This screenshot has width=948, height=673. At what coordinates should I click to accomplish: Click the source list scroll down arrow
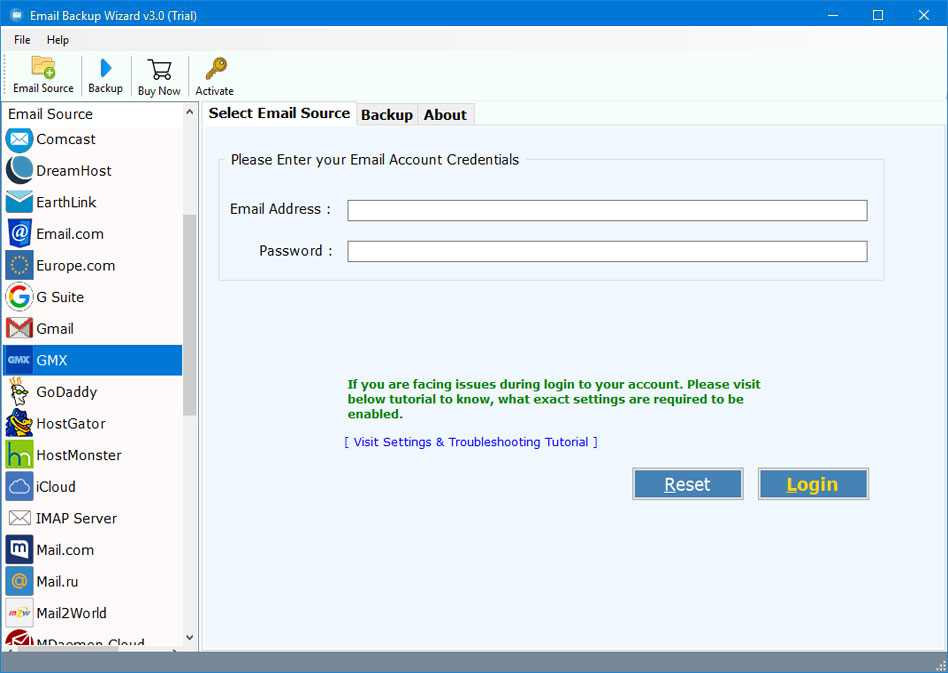(190, 637)
